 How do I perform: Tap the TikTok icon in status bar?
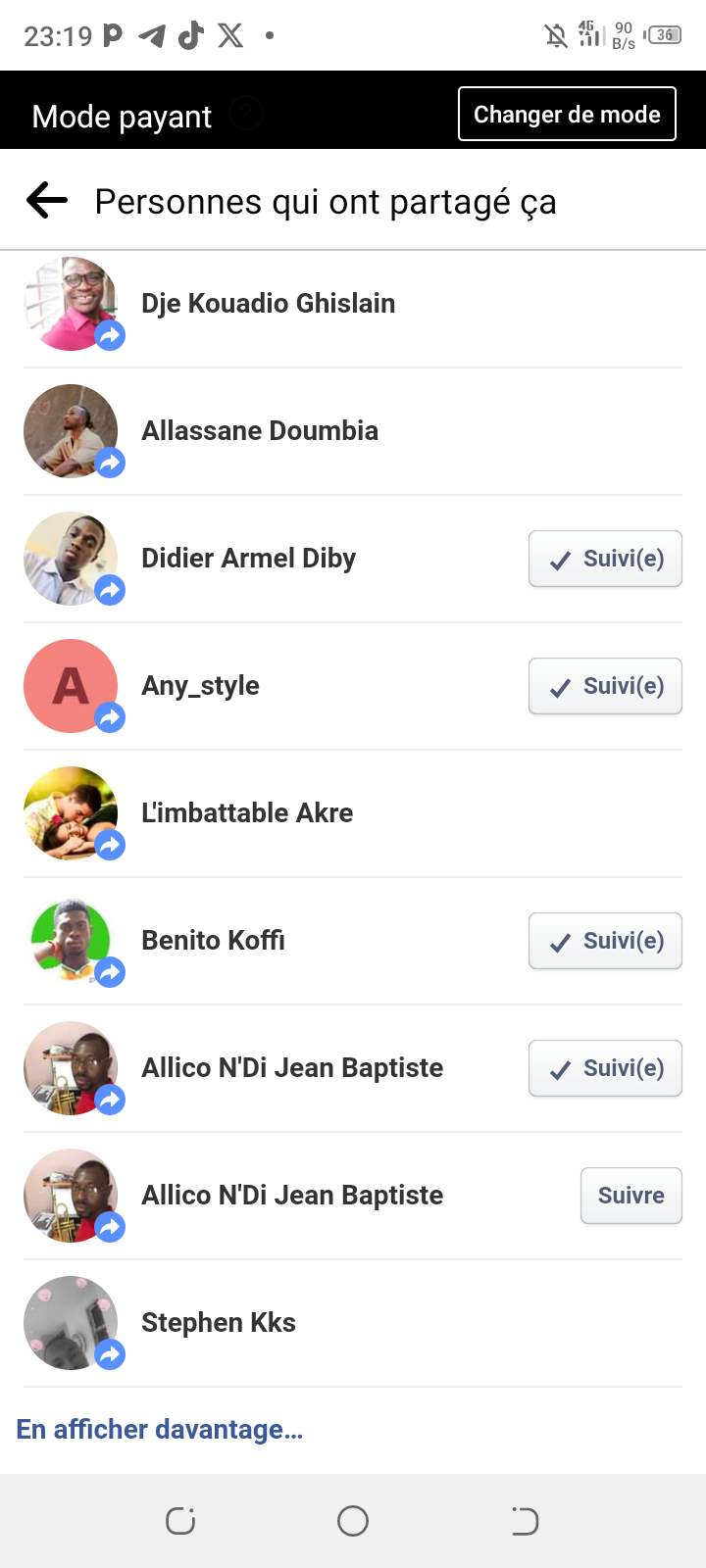[x=191, y=36]
